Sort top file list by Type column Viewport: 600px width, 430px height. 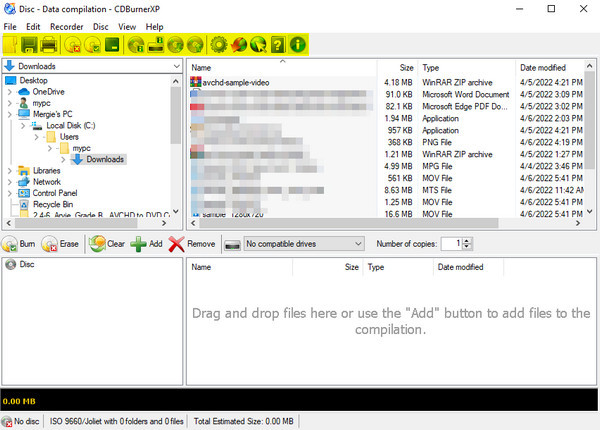(467, 68)
